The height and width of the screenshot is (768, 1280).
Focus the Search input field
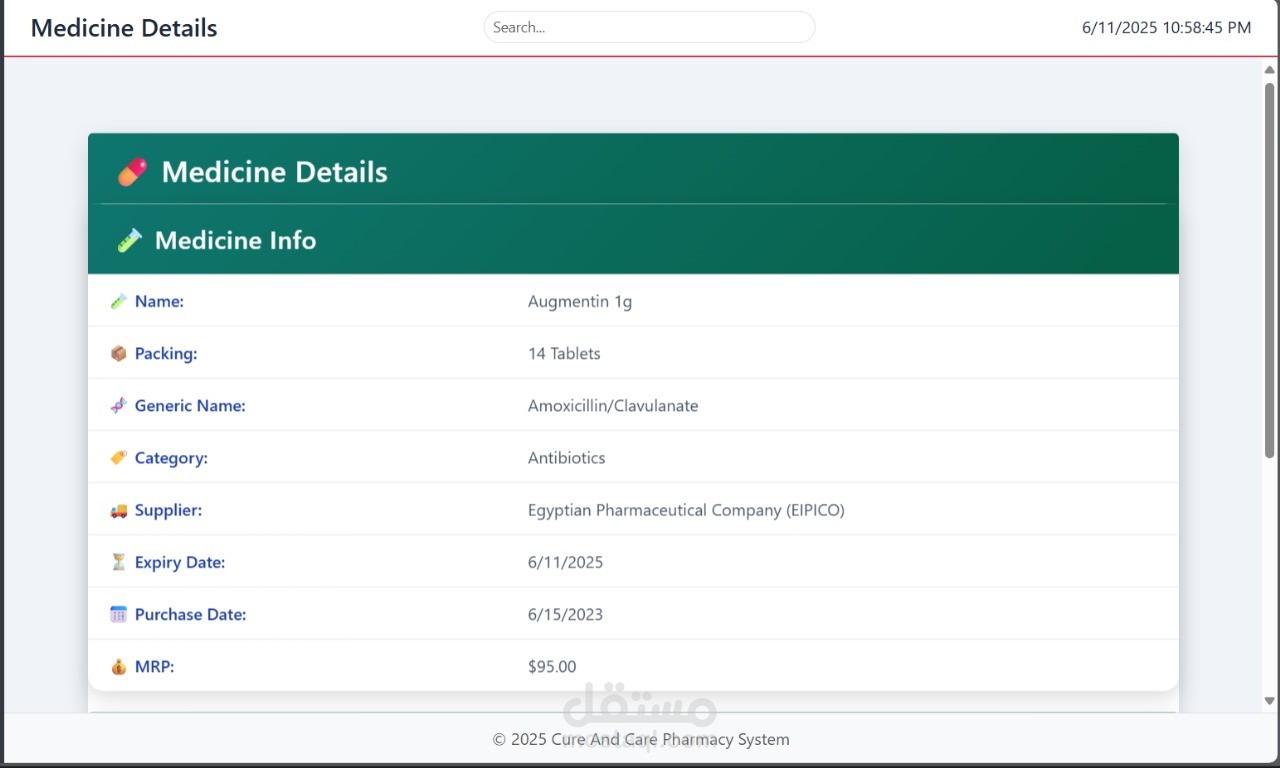649,27
